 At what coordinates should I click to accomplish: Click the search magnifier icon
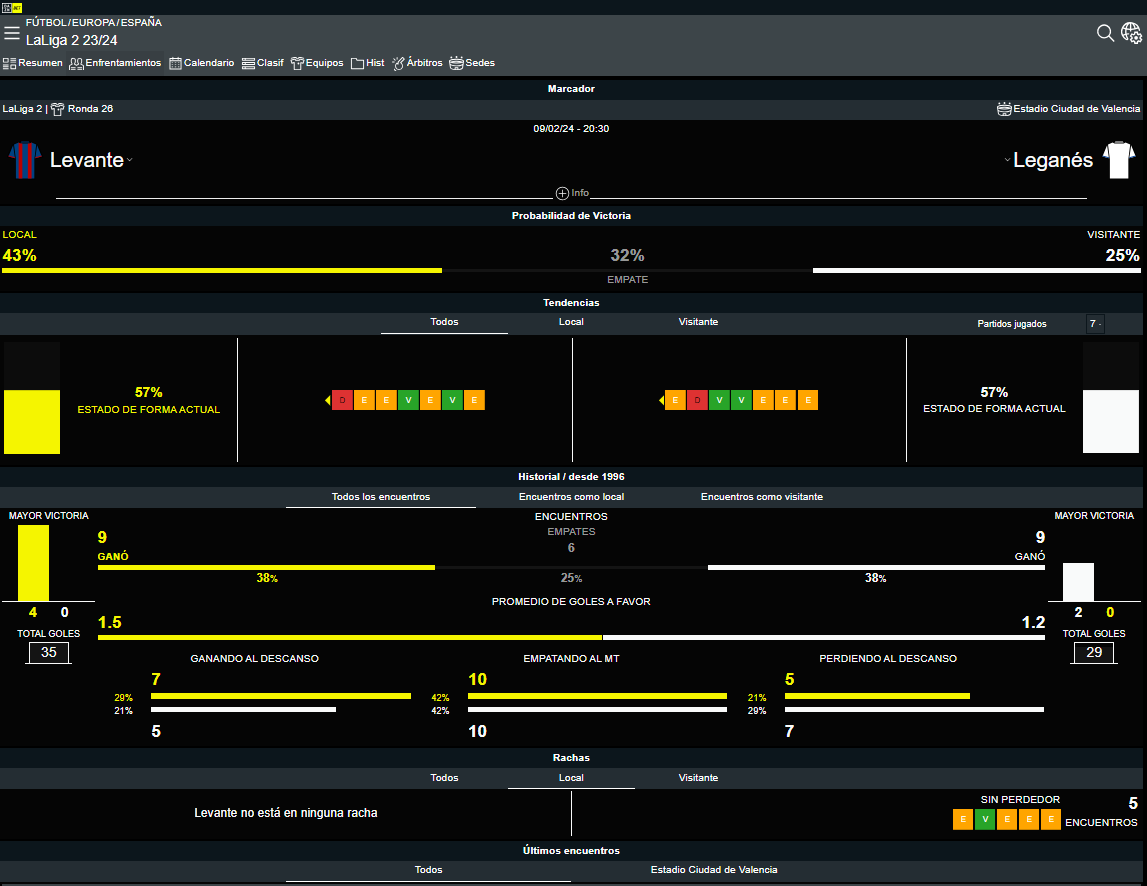1105,33
